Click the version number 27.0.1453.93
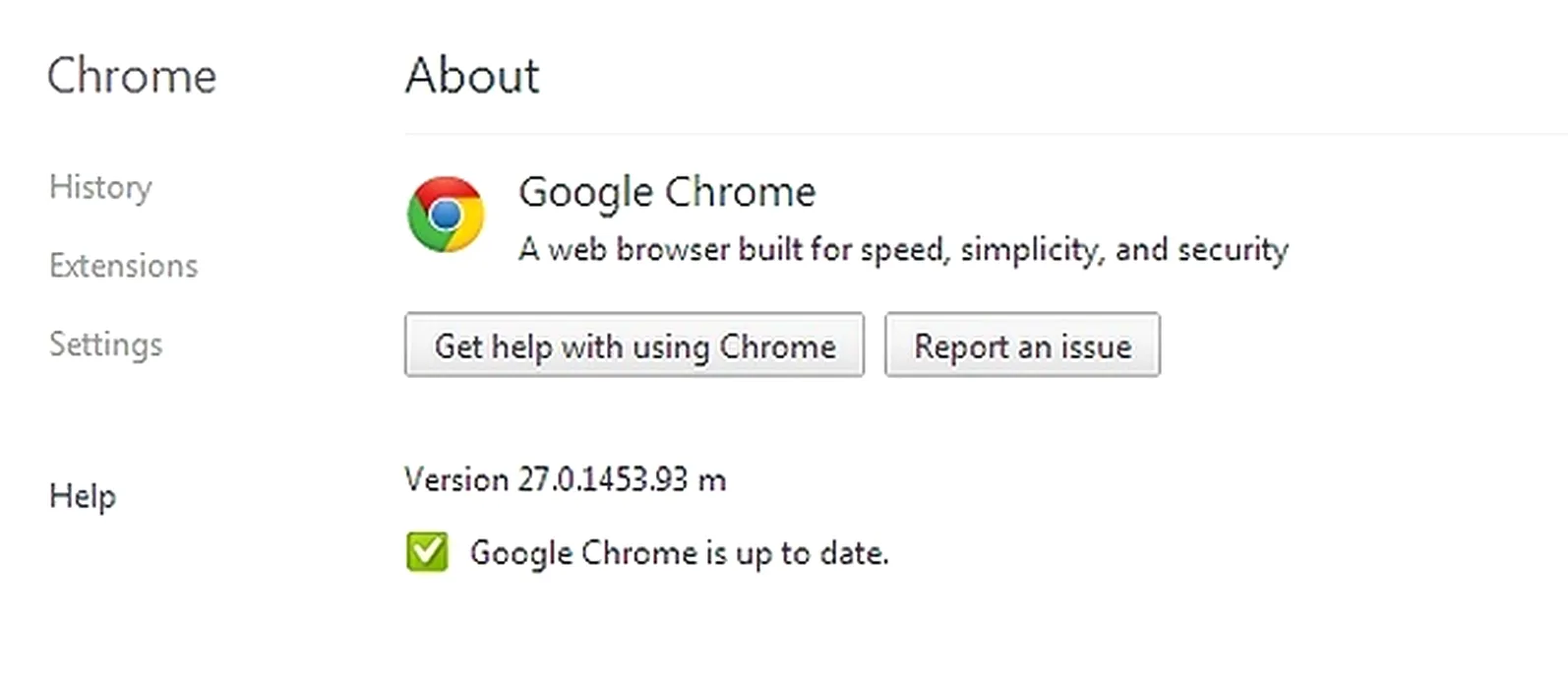Screen dimensions: 1568x689 (x=602, y=479)
